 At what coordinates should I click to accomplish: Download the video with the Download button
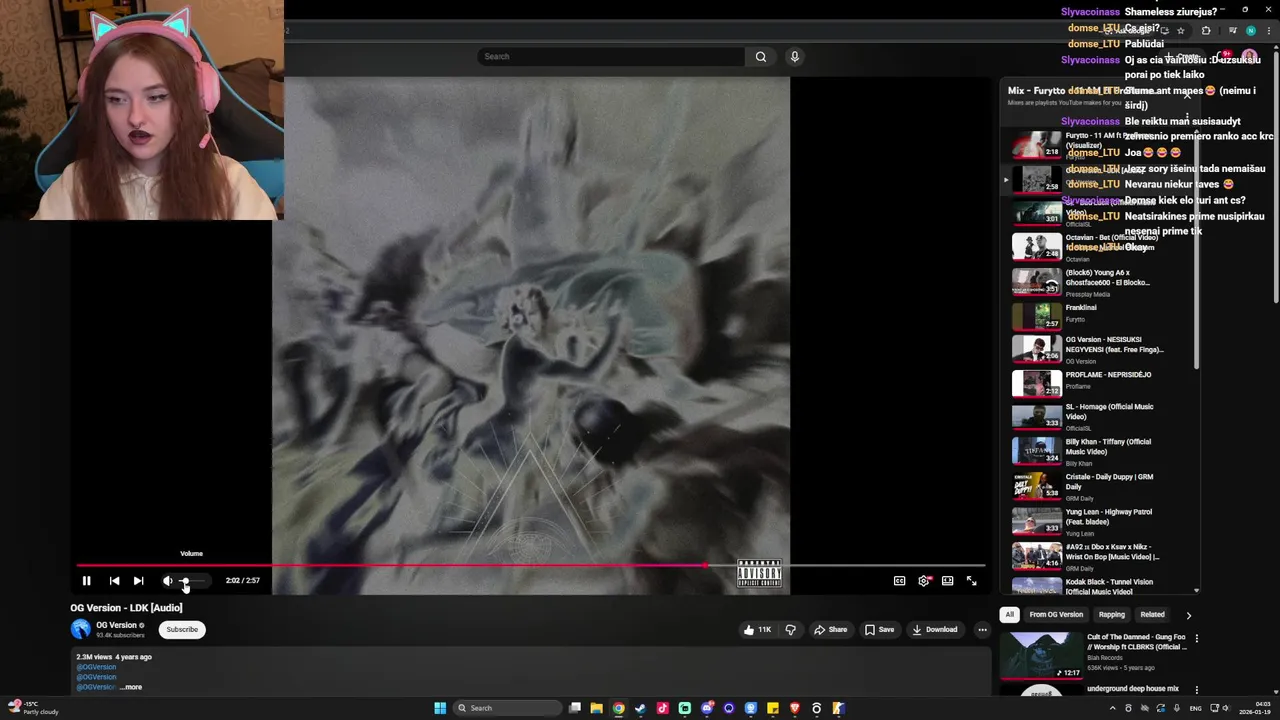tap(935, 630)
